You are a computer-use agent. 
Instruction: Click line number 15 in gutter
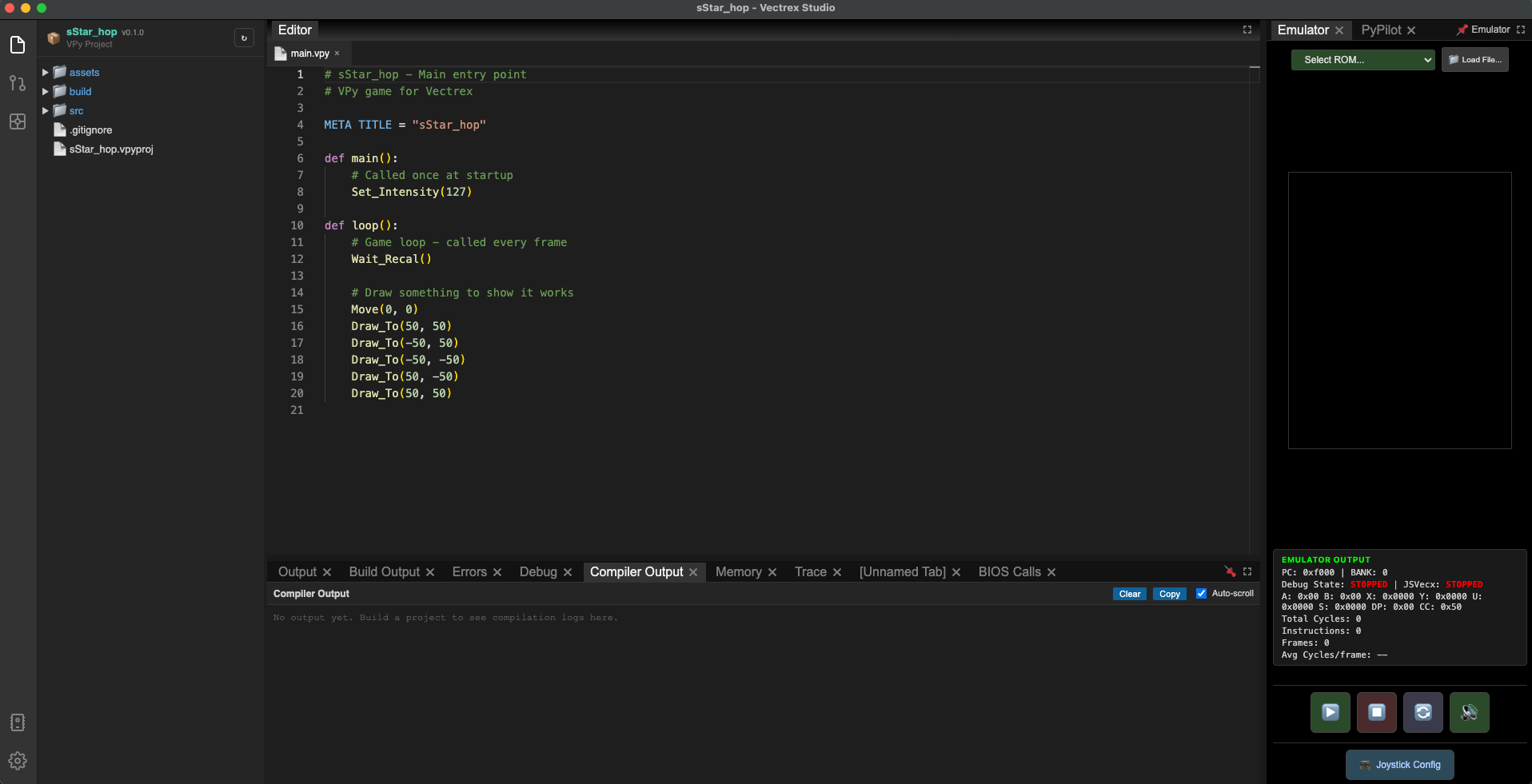297,309
